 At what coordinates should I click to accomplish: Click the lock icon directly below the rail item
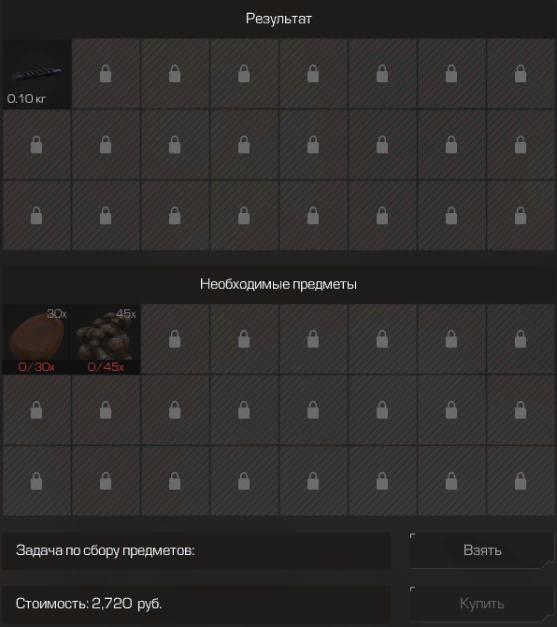pos(36,145)
